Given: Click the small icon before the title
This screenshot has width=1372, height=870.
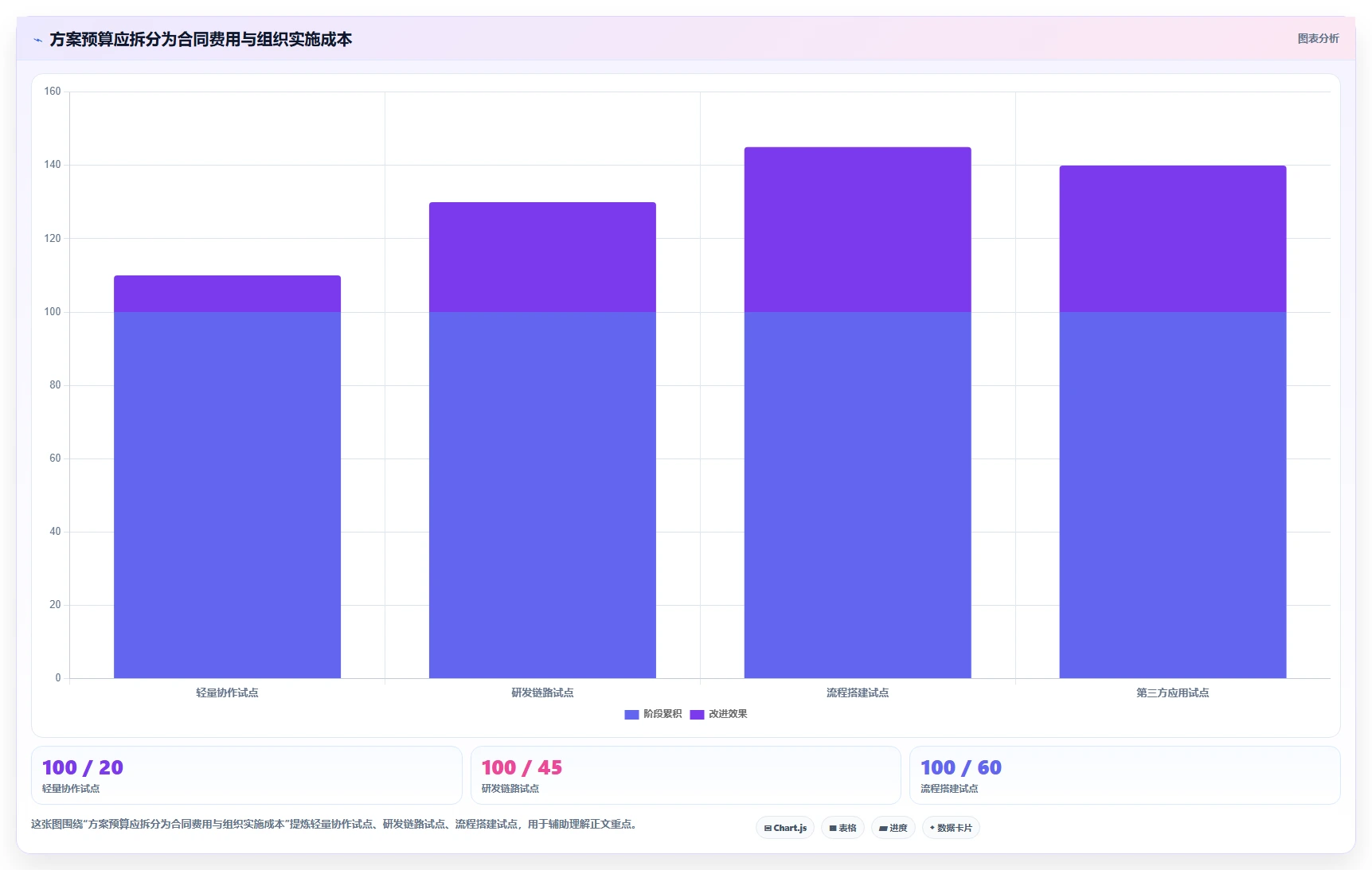Looking at the screenshot, I should [x=38, y=40].
